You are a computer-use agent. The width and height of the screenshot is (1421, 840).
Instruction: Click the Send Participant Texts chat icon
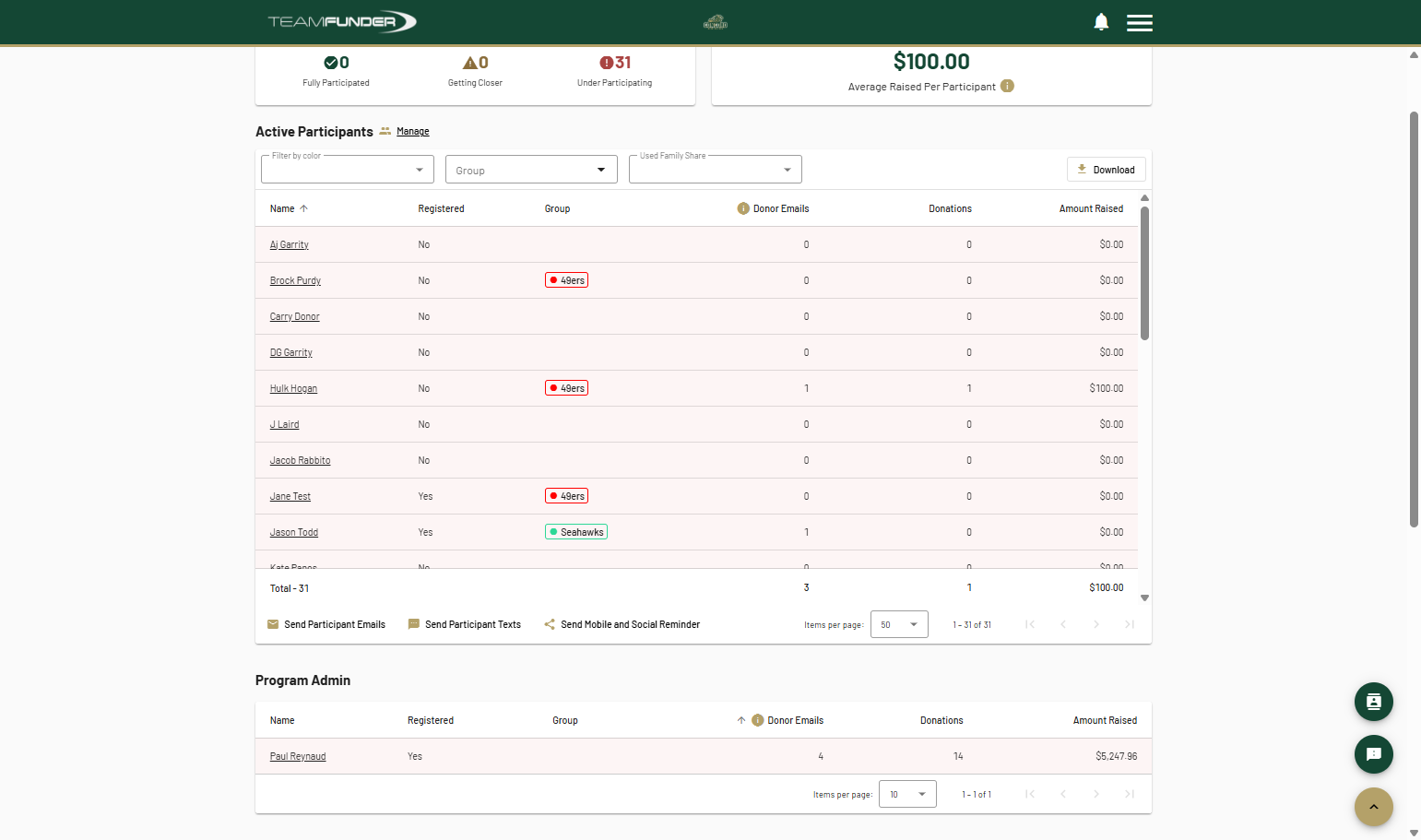[414, 624]
